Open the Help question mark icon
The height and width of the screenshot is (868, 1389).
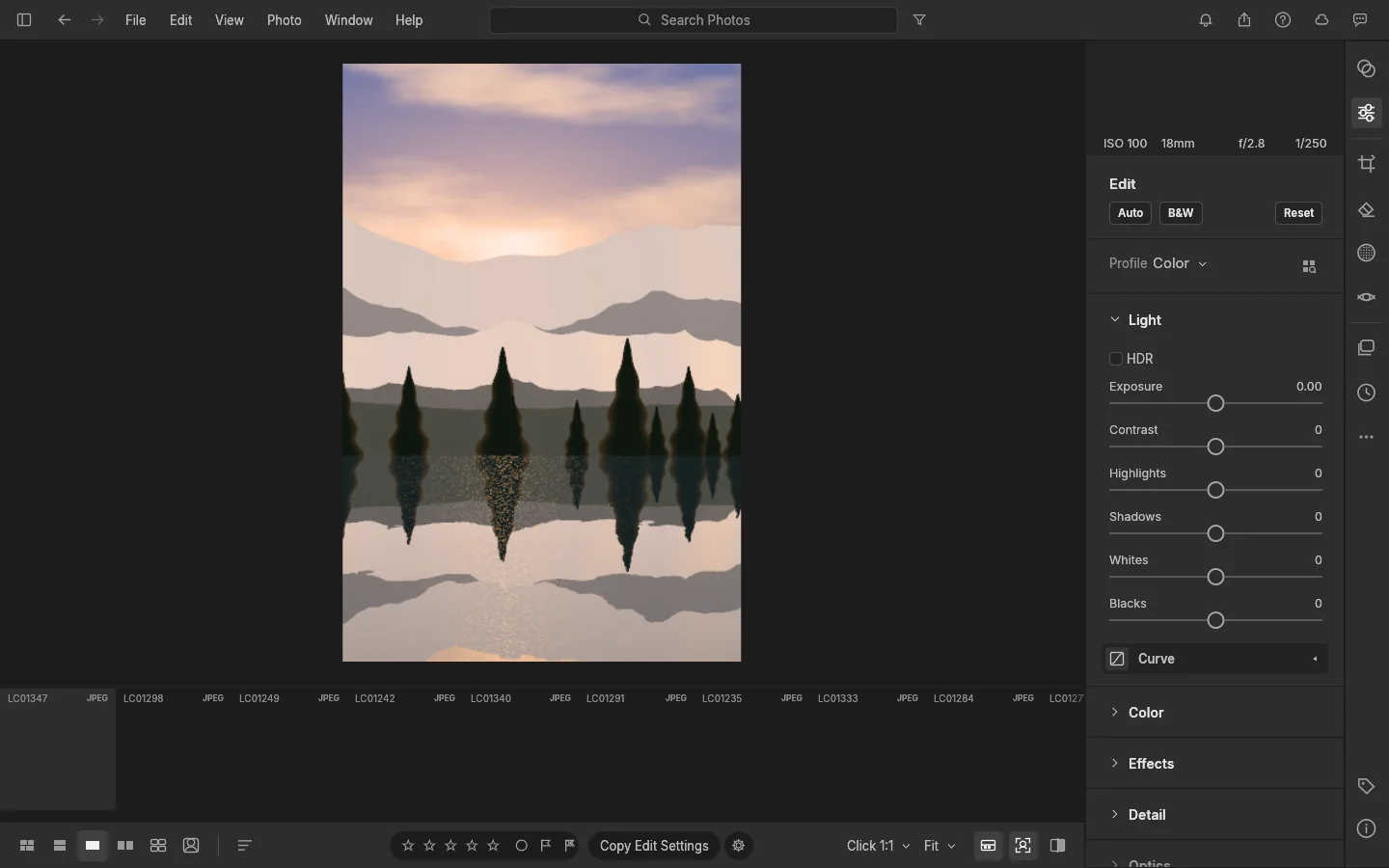(1283, 20)
